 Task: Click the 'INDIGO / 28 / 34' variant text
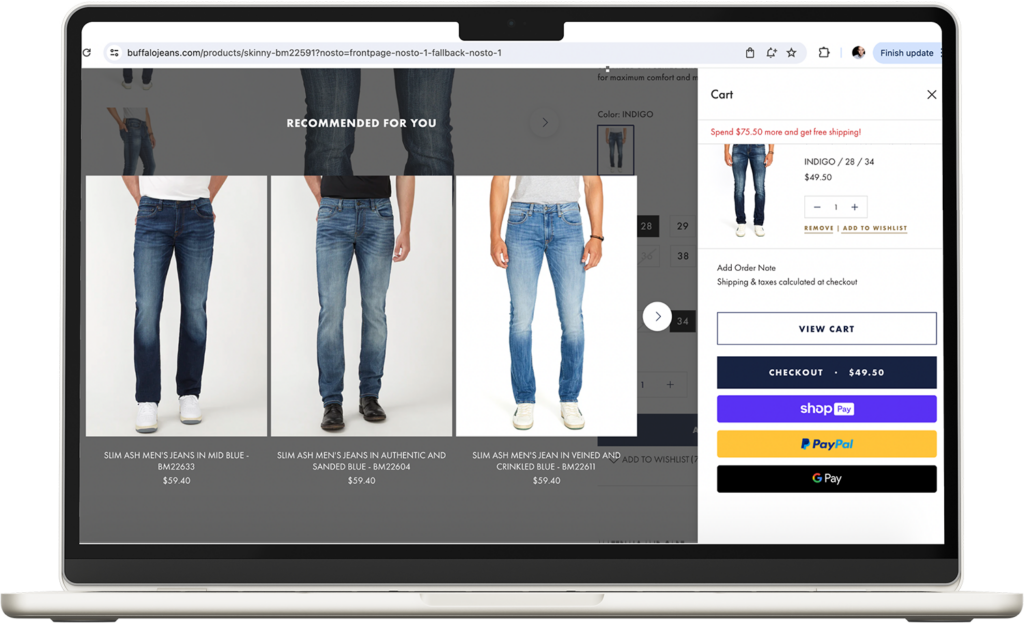tap(839, 162)
